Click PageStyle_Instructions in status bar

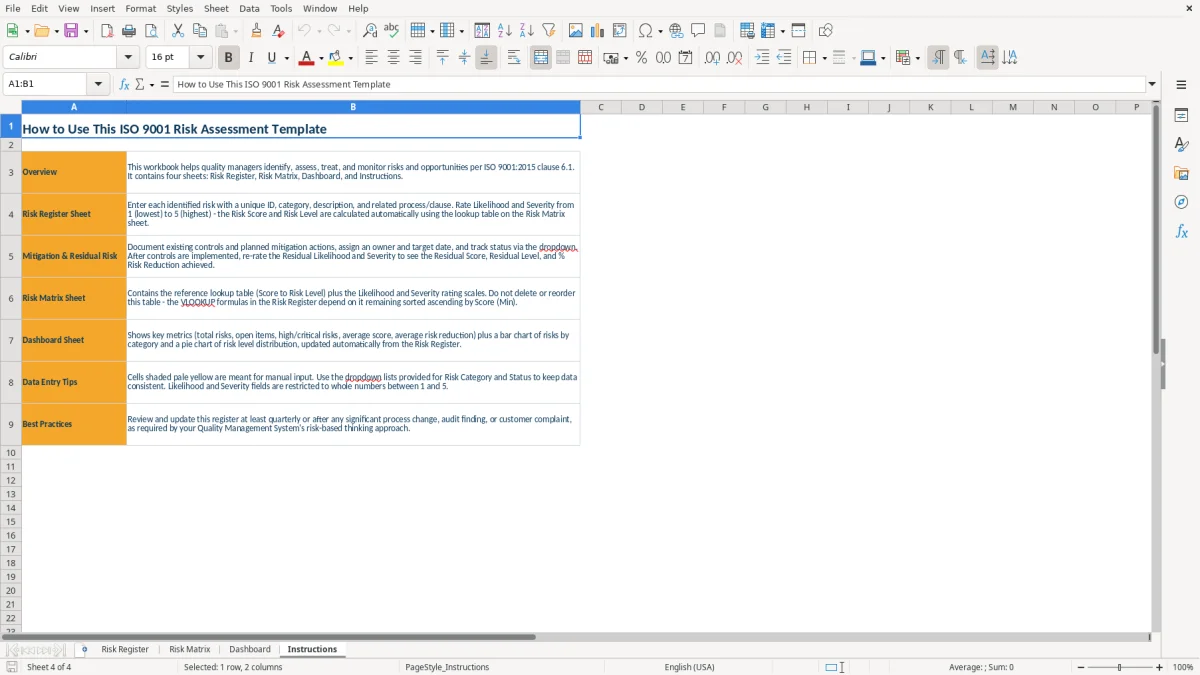click(447, 667)
